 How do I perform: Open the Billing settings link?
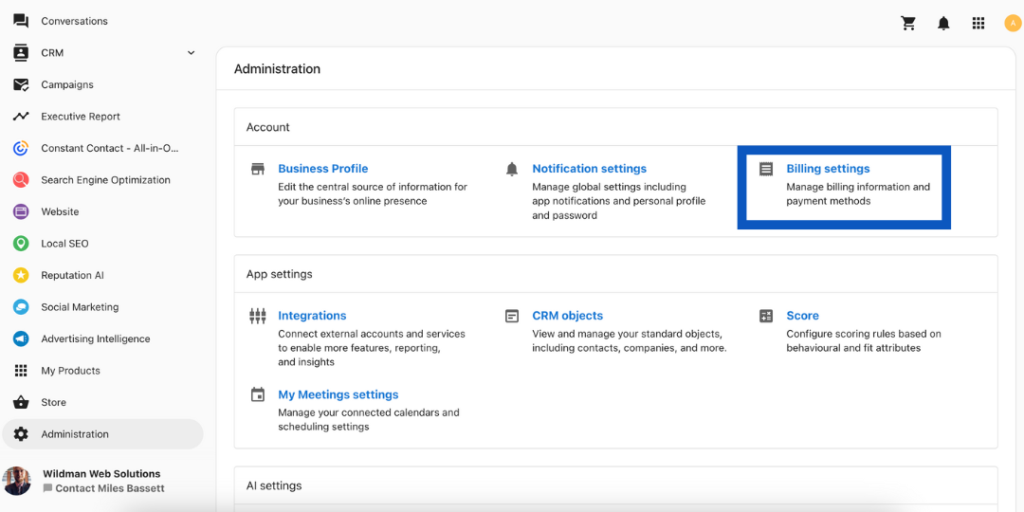tap(828, 169)
